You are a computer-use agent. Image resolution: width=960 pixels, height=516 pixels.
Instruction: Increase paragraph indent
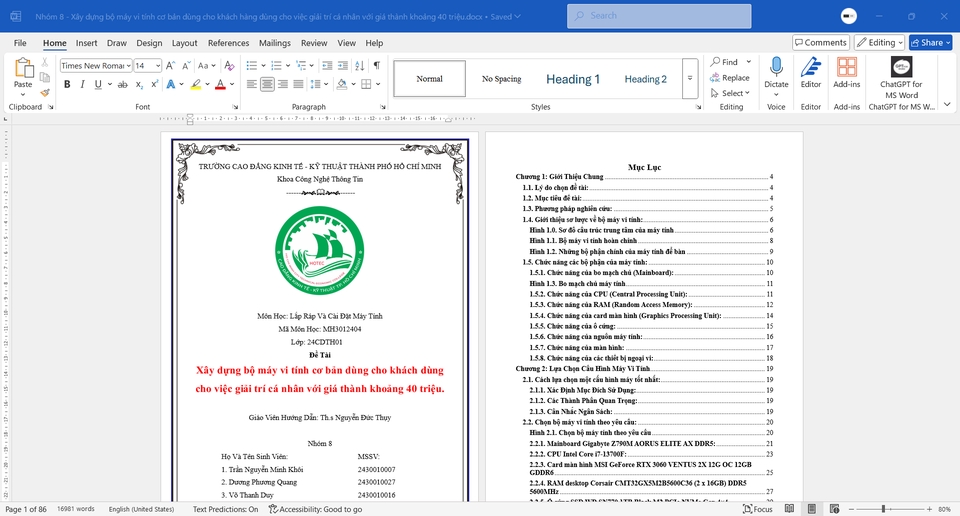click(343, 65)
